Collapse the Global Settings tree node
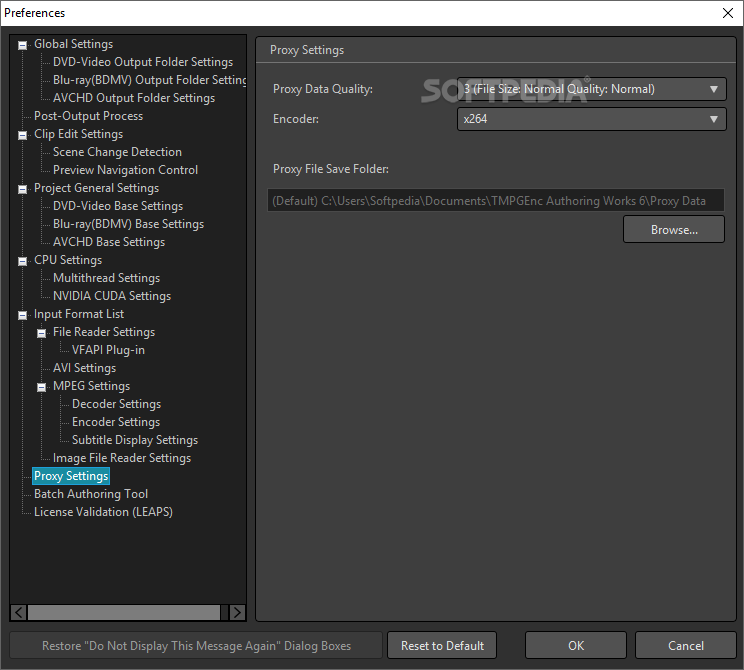This screenshot has width=744, height=670. point(22,45)
